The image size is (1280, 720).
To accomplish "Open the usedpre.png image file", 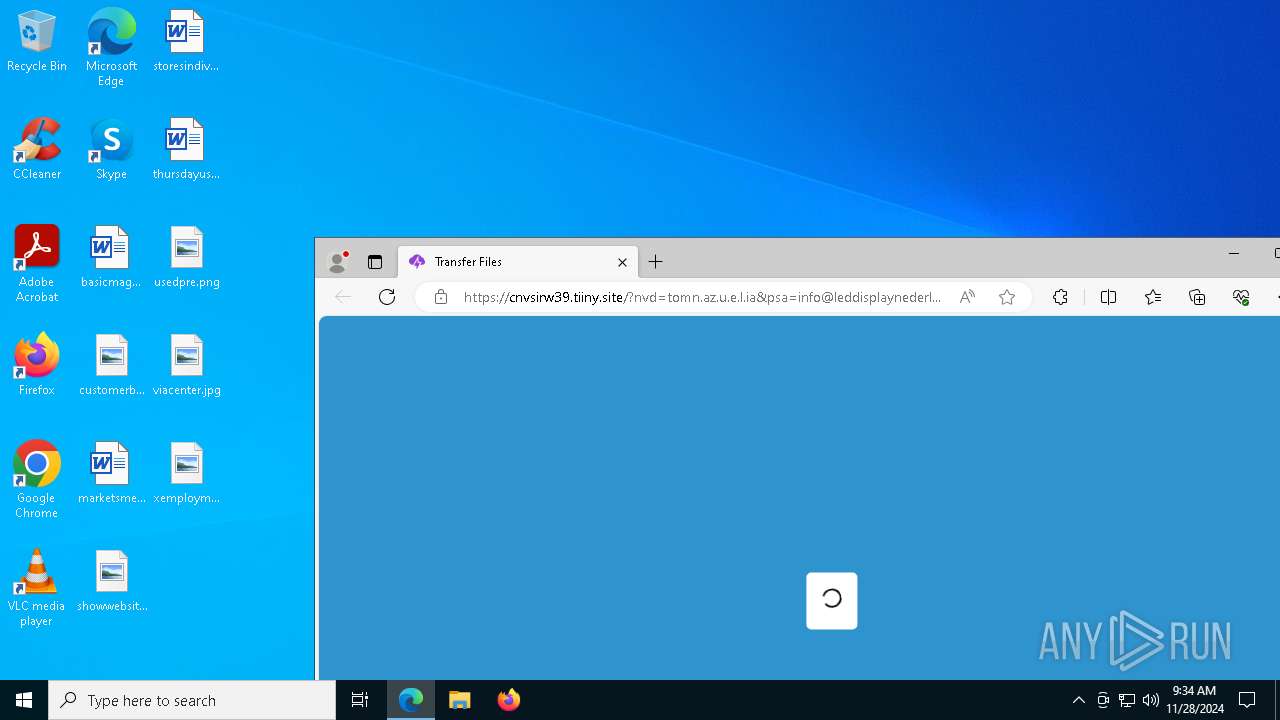I will pos(186,258).
